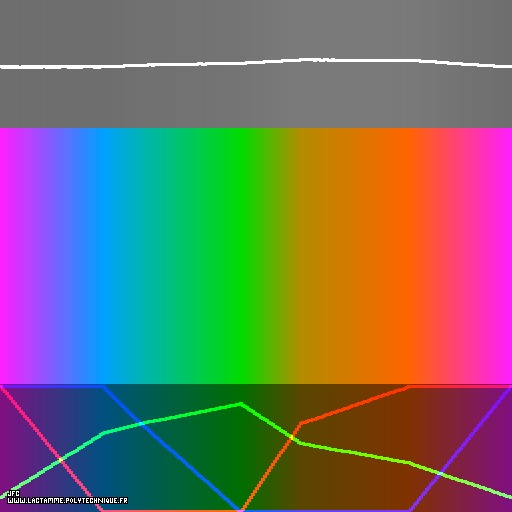Click the point where blue and orange curves meet at the bottom
Viewport: 512px width, 512px height.
[x=241, y=510]
